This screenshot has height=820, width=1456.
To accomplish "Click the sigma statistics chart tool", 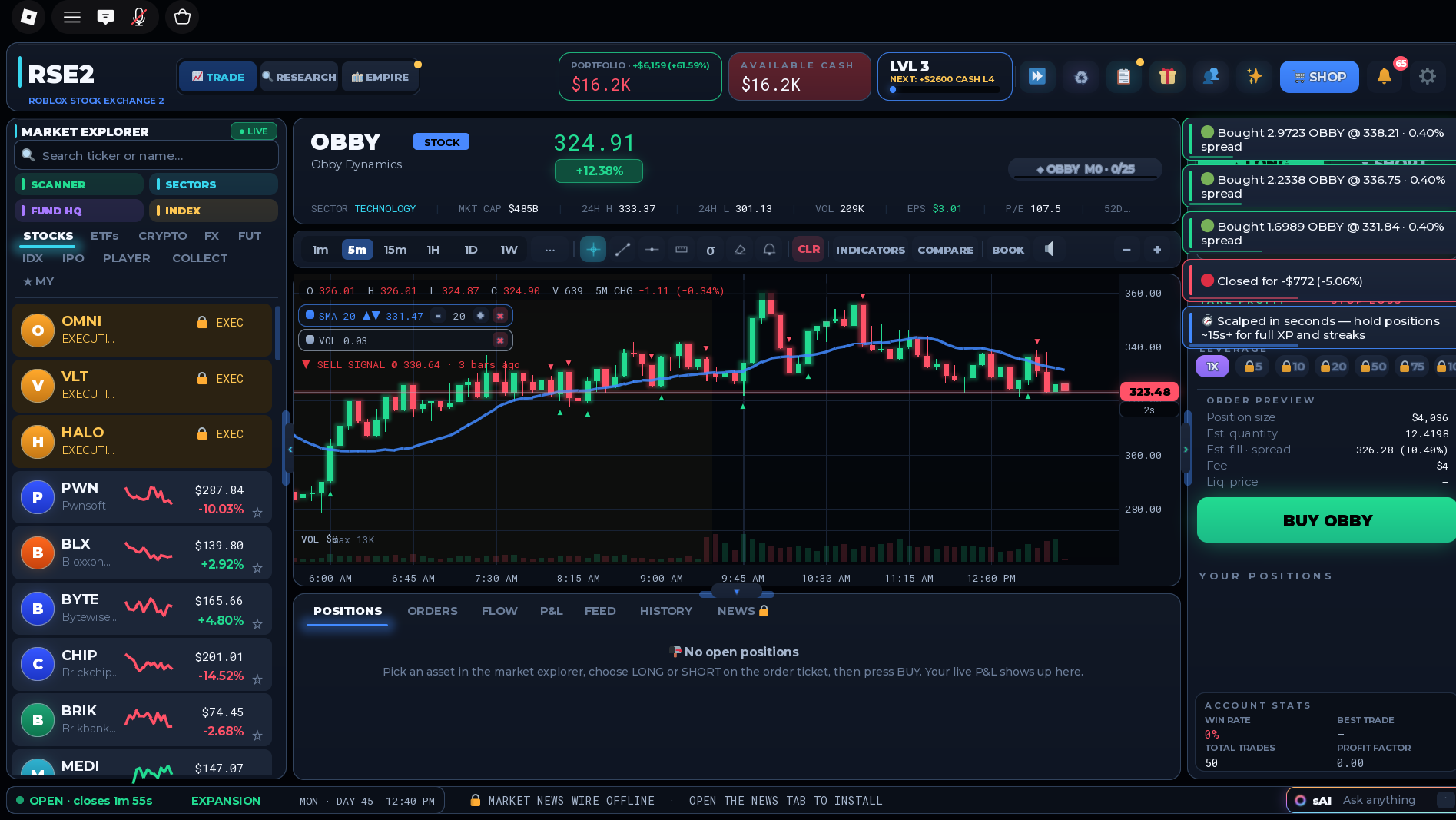I will coord(711,250).
